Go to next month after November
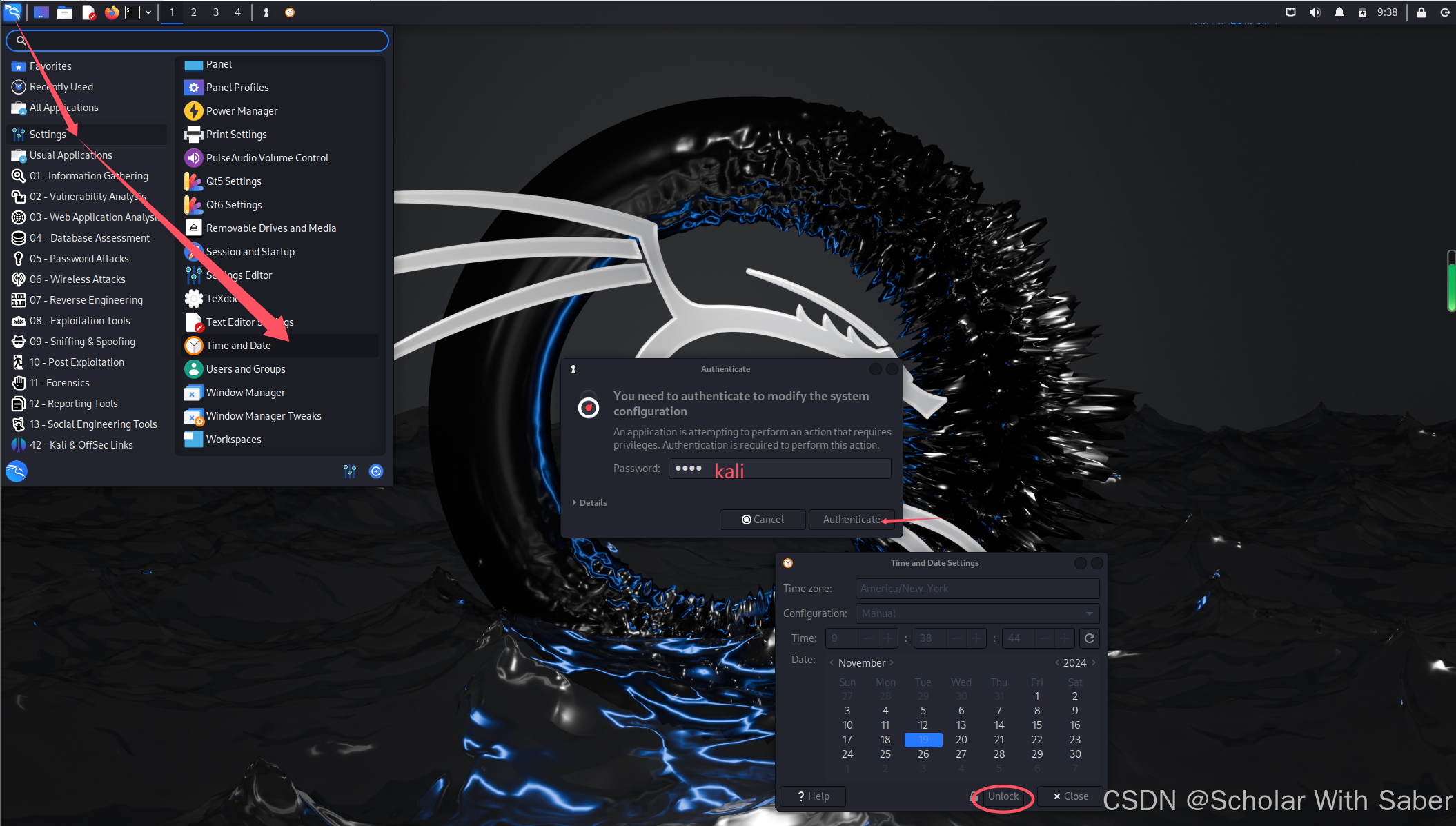1456x826 pixels. coord(892,662)
